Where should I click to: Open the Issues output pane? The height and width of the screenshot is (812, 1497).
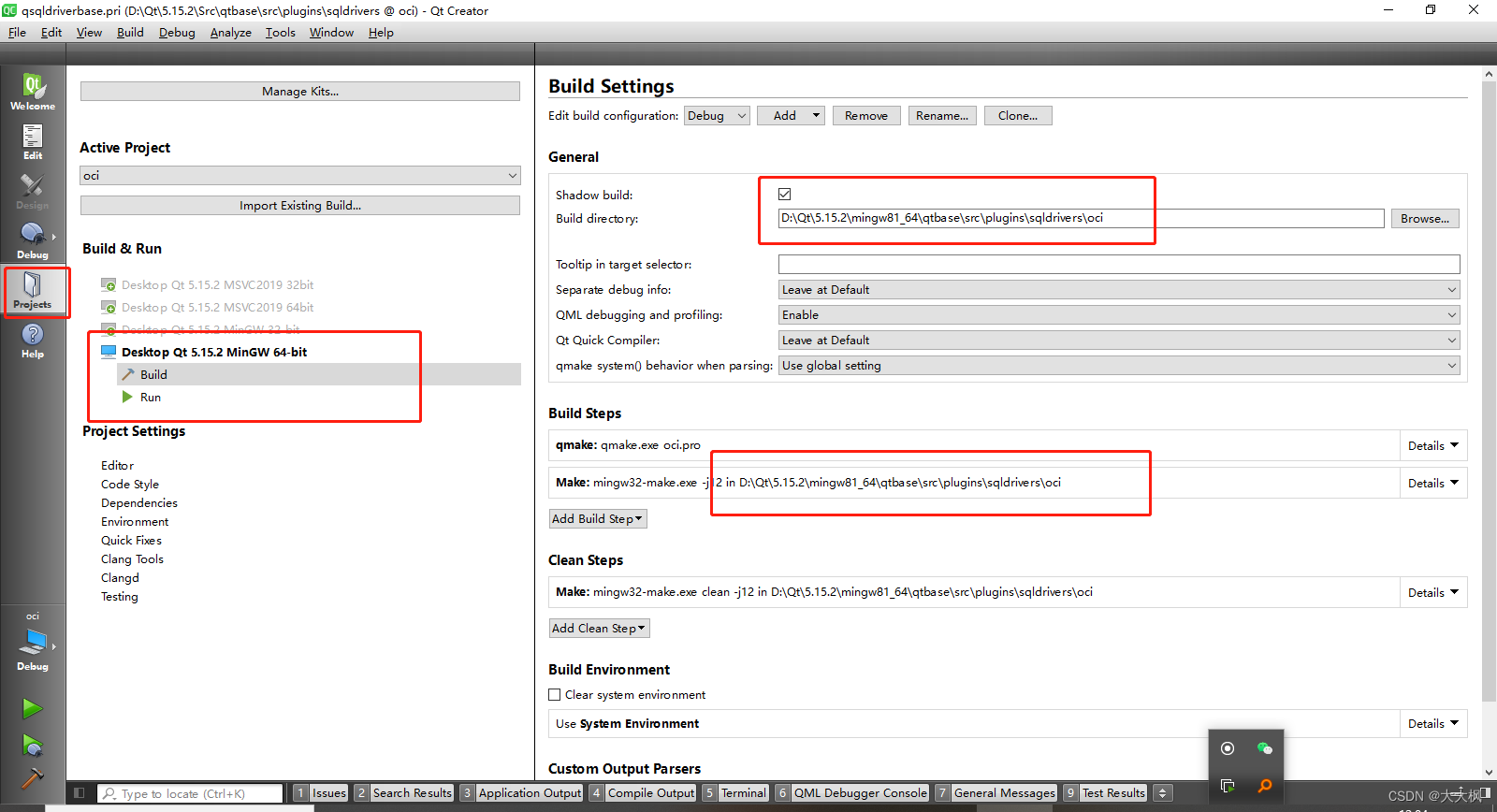(x=321, y=793)
